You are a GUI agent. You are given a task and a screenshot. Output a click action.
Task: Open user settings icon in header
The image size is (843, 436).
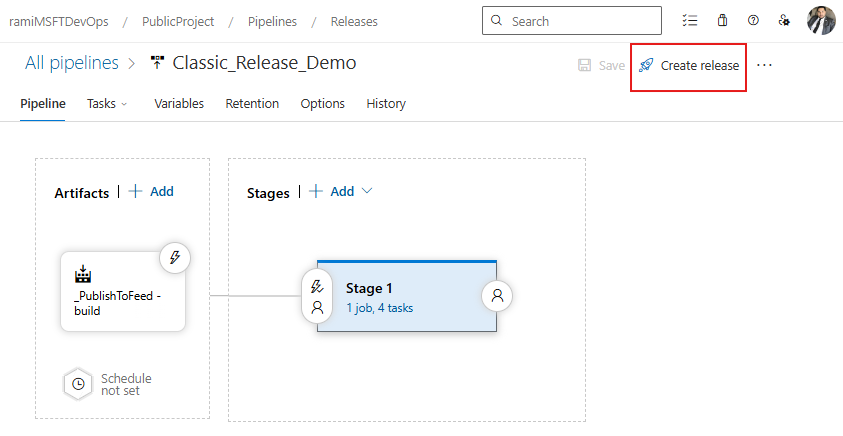pos(784,21)
